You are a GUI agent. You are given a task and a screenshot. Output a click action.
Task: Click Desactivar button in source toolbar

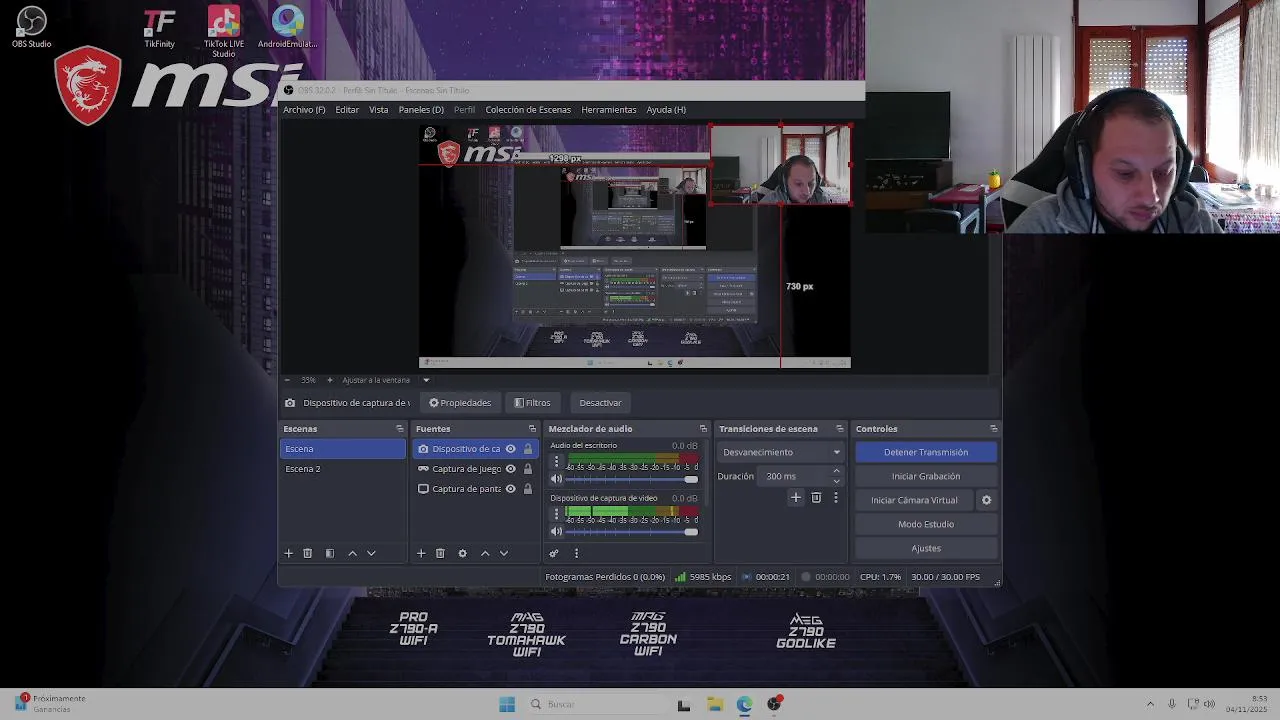pyautogui.click(x=600, y=403)
